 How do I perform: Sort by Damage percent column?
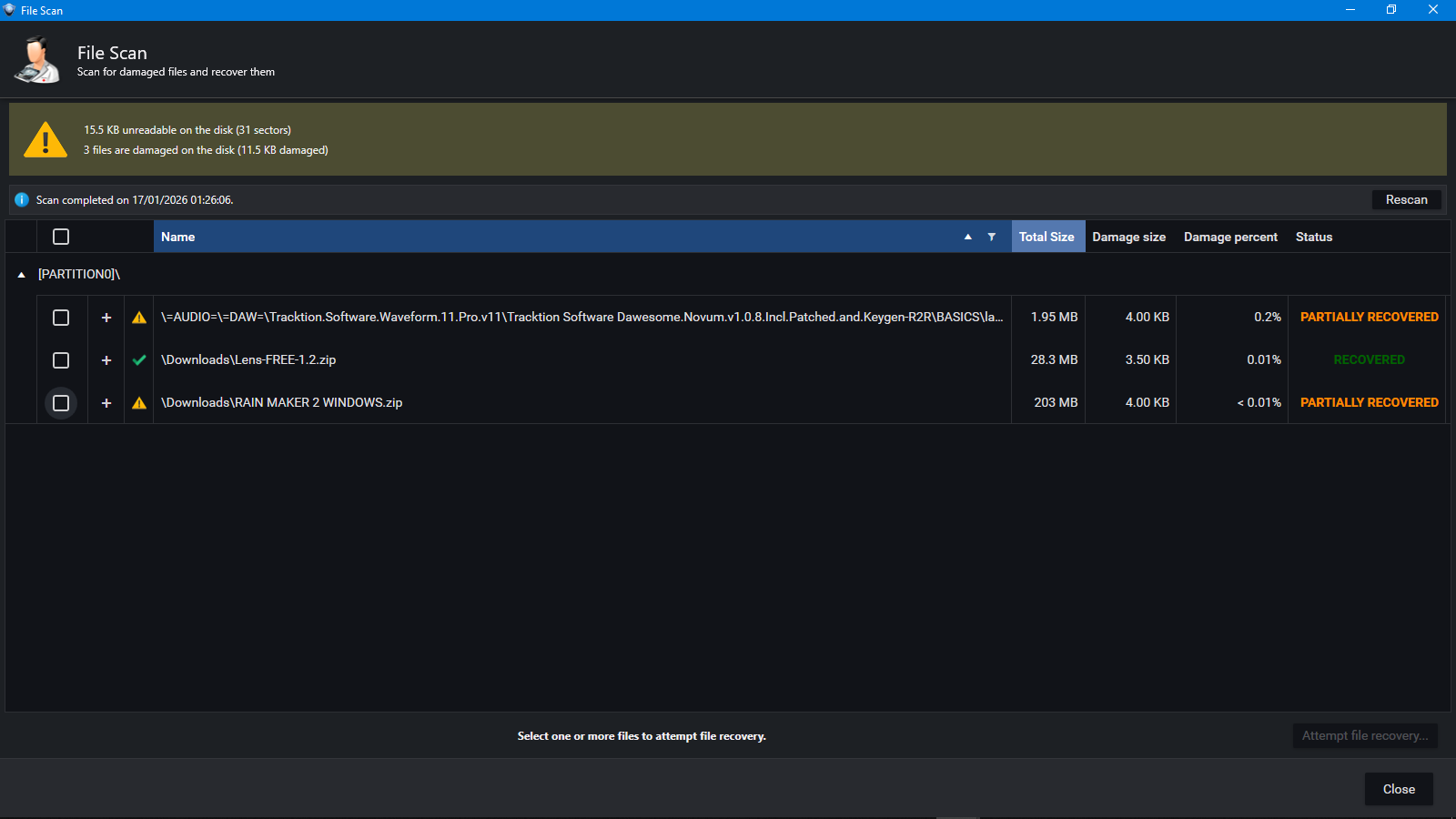pyautogui.click(x=1230, y=237)
